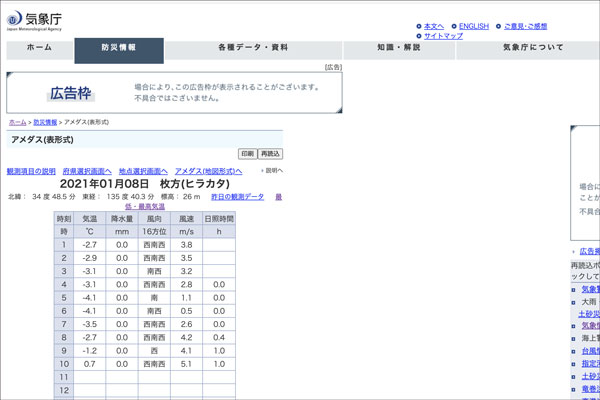Click the bullet icon beside ENGLISH
600x400 pixels.
pos(453,26)
